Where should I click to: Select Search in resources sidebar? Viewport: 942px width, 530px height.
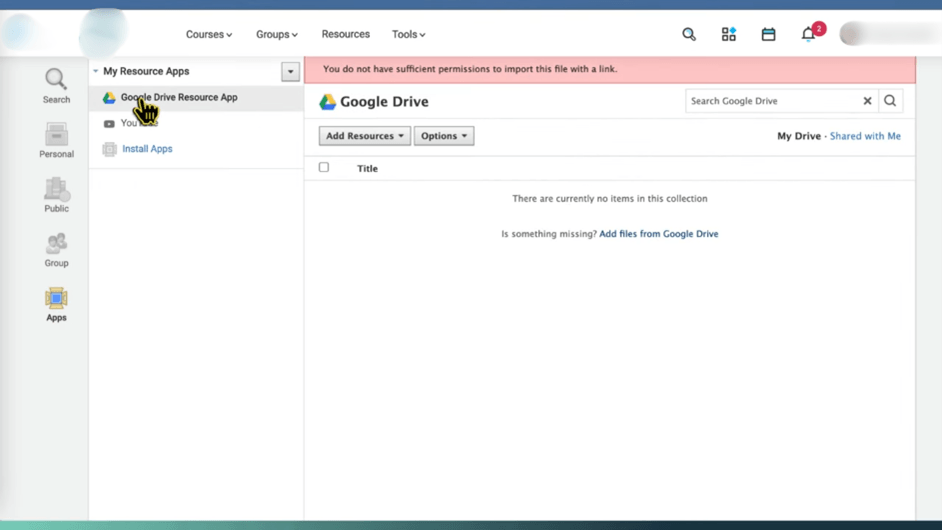[56, 86]
